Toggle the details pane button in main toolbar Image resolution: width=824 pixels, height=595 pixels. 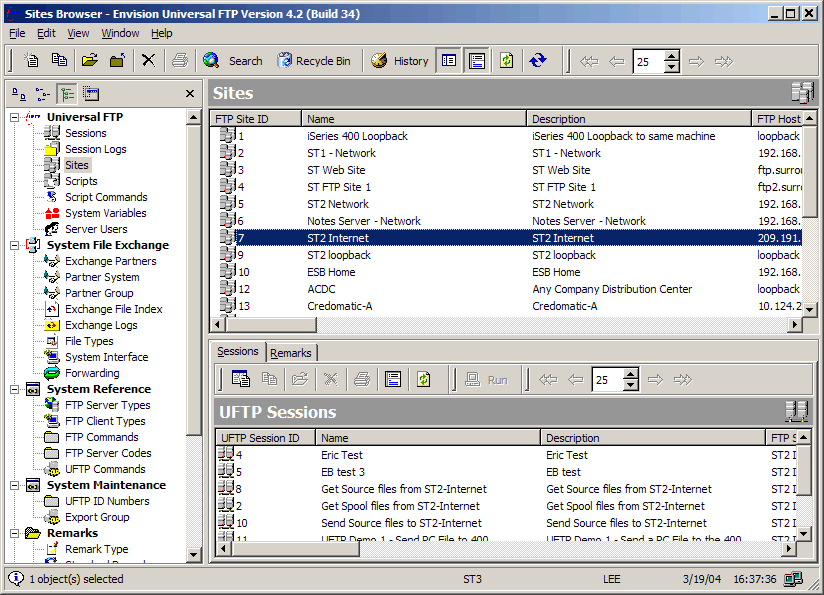click(x=477, y=61)
